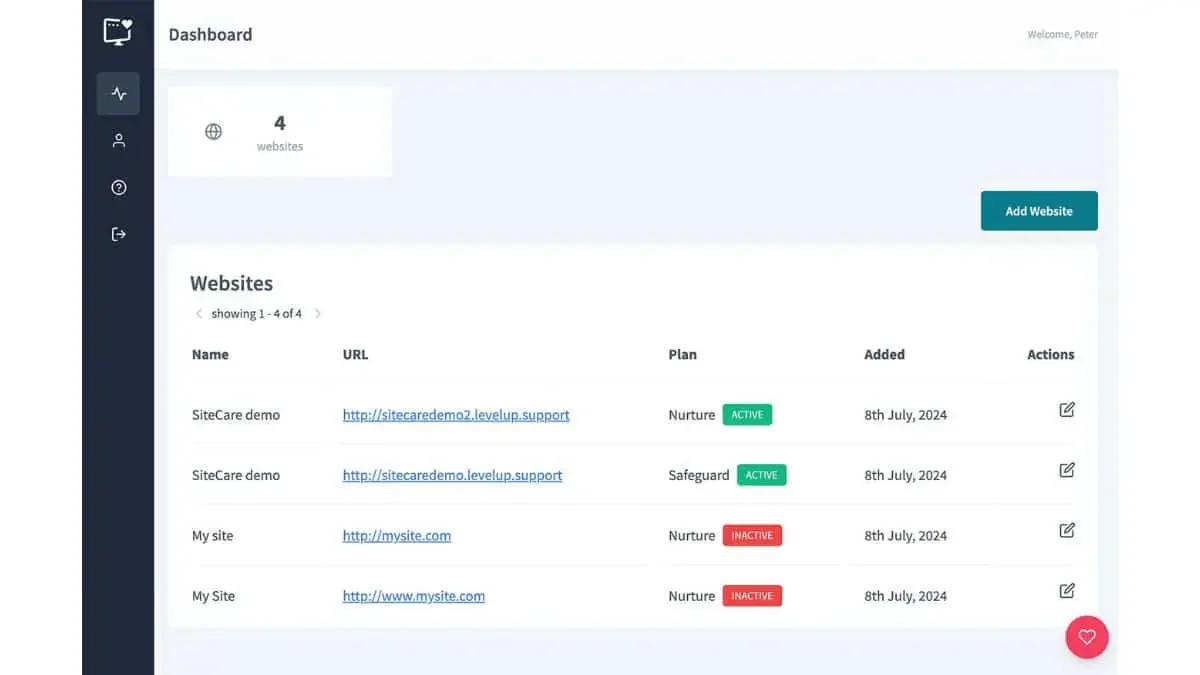This screenshot has height=675, width=1200.
Task: Click the monitor heart logo icon
Action: [x=118, y=32]
